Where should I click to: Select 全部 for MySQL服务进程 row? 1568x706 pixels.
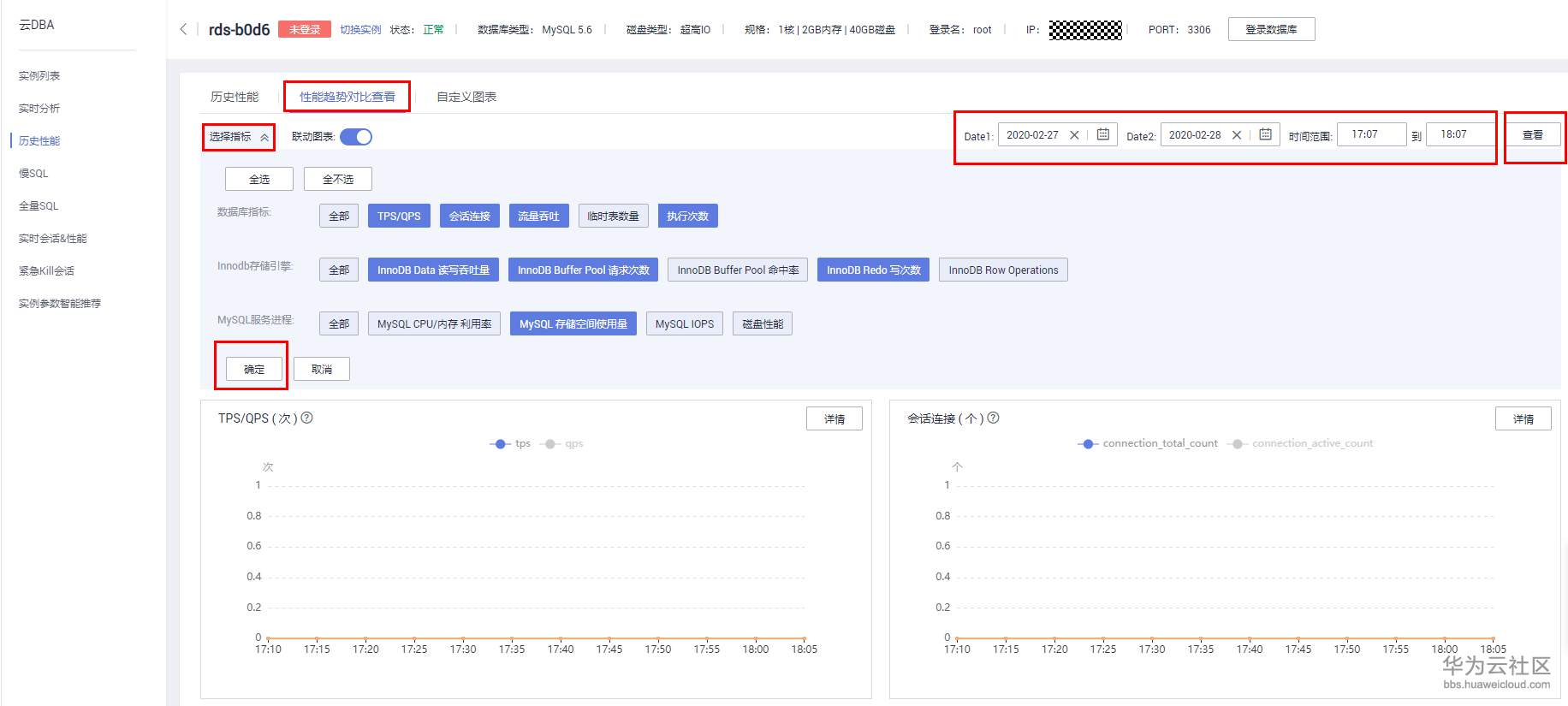coord(339,323)
